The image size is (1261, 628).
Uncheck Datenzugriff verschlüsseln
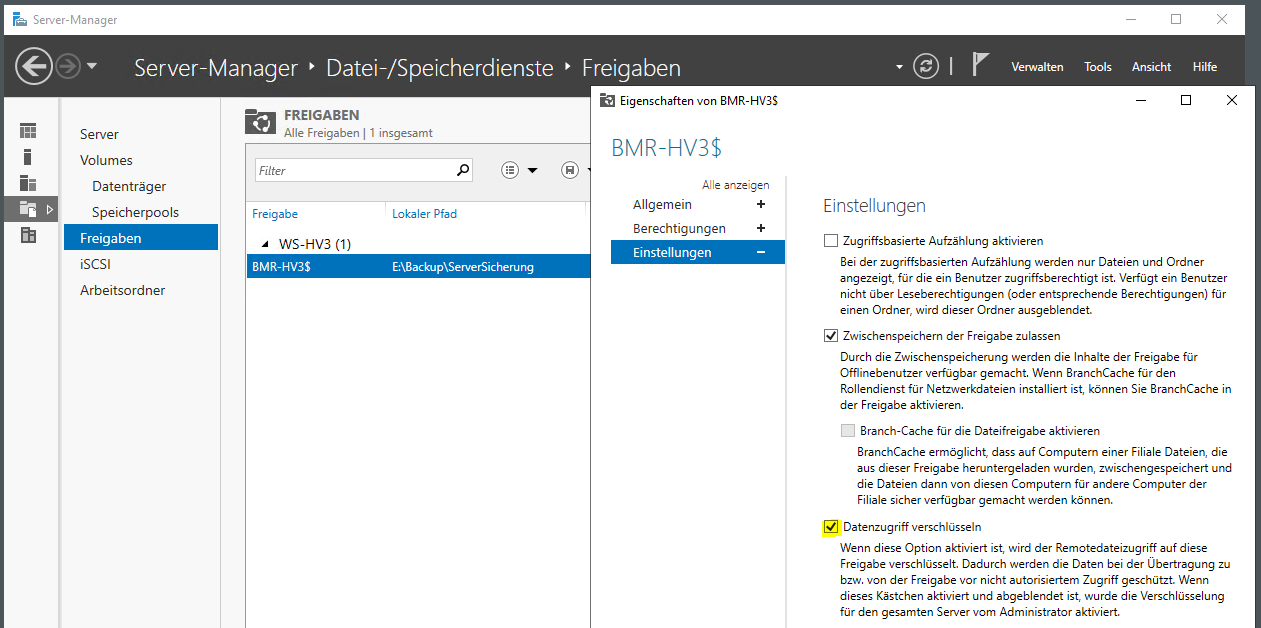pos(830,526)
